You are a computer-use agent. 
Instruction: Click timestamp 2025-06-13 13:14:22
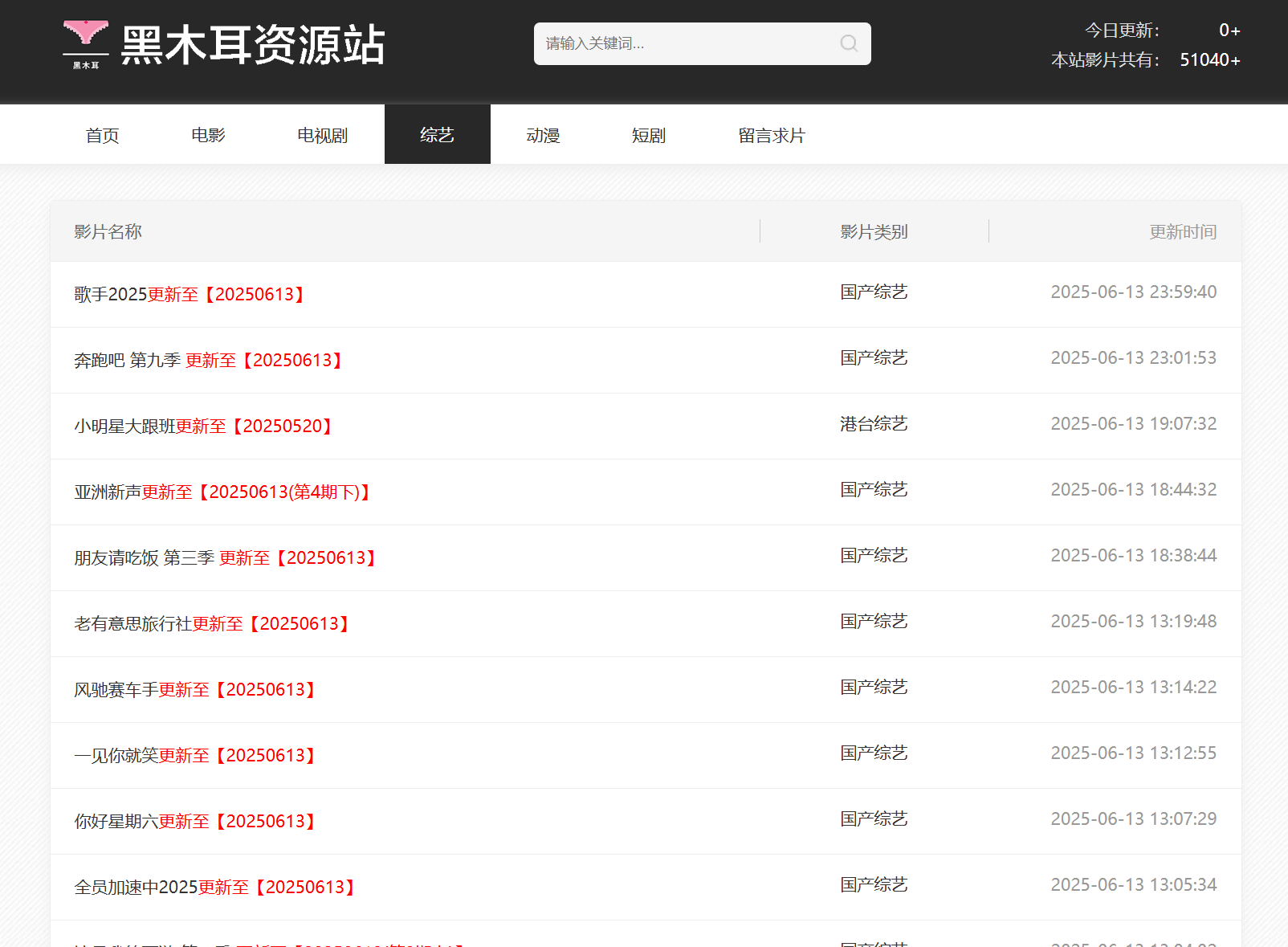tap(1134, 687)
